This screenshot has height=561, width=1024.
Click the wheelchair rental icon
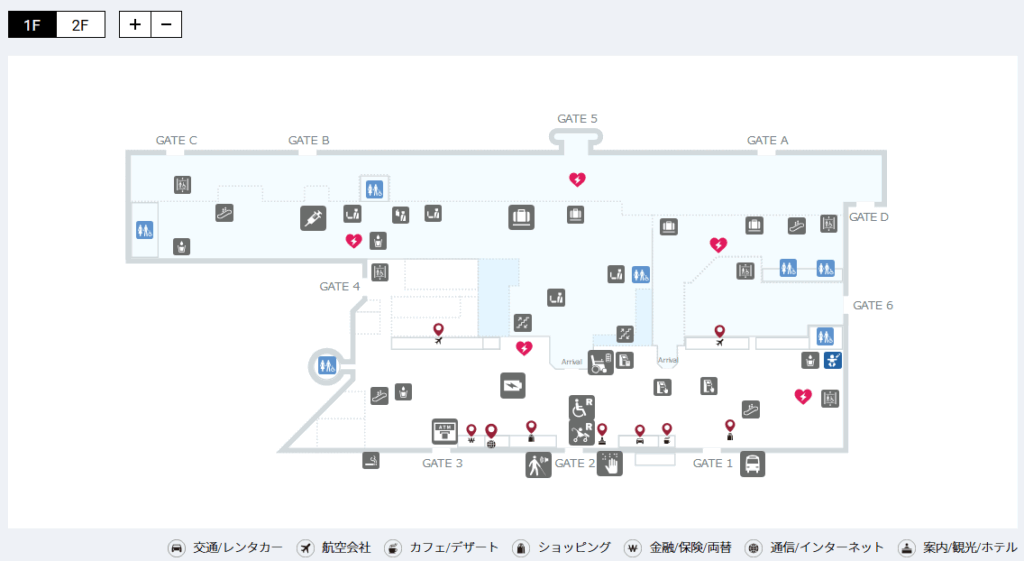[x=581, y=407]
